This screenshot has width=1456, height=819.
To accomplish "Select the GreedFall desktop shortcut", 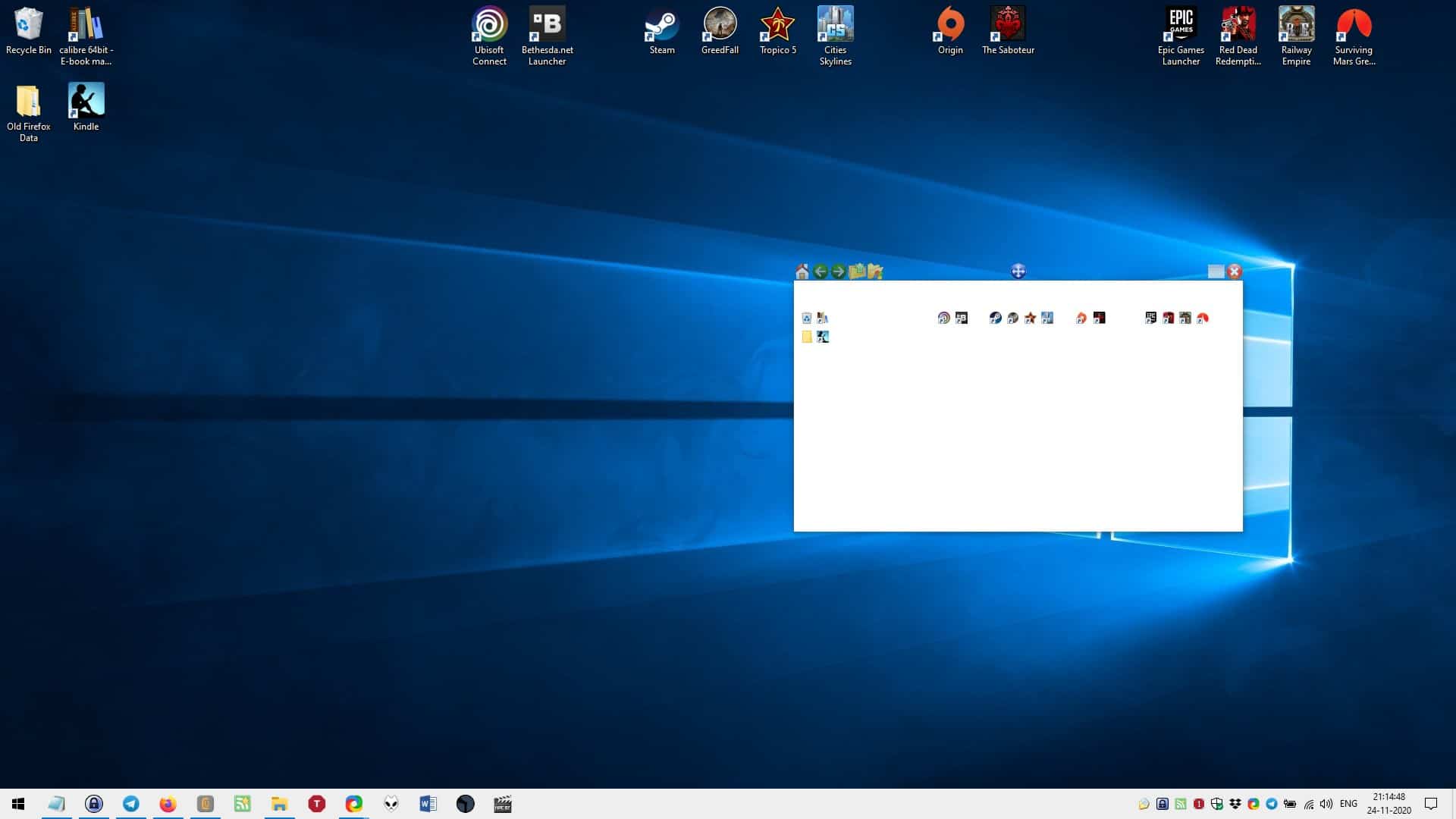I will coord(720,31).
